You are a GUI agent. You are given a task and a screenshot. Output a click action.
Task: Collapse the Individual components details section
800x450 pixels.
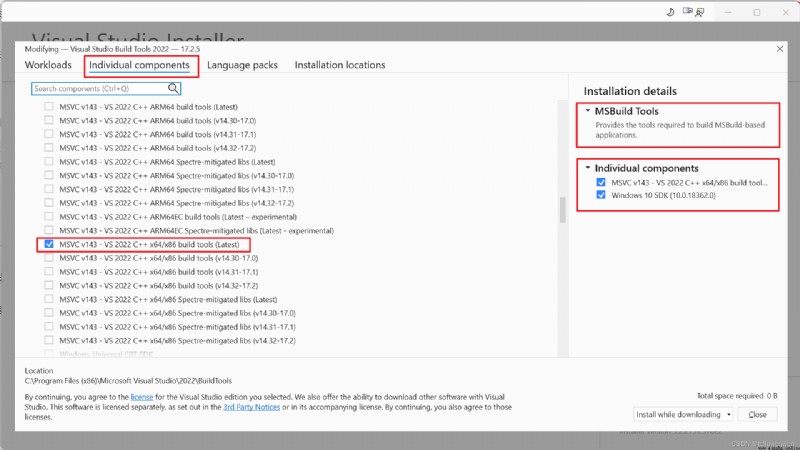587,168
